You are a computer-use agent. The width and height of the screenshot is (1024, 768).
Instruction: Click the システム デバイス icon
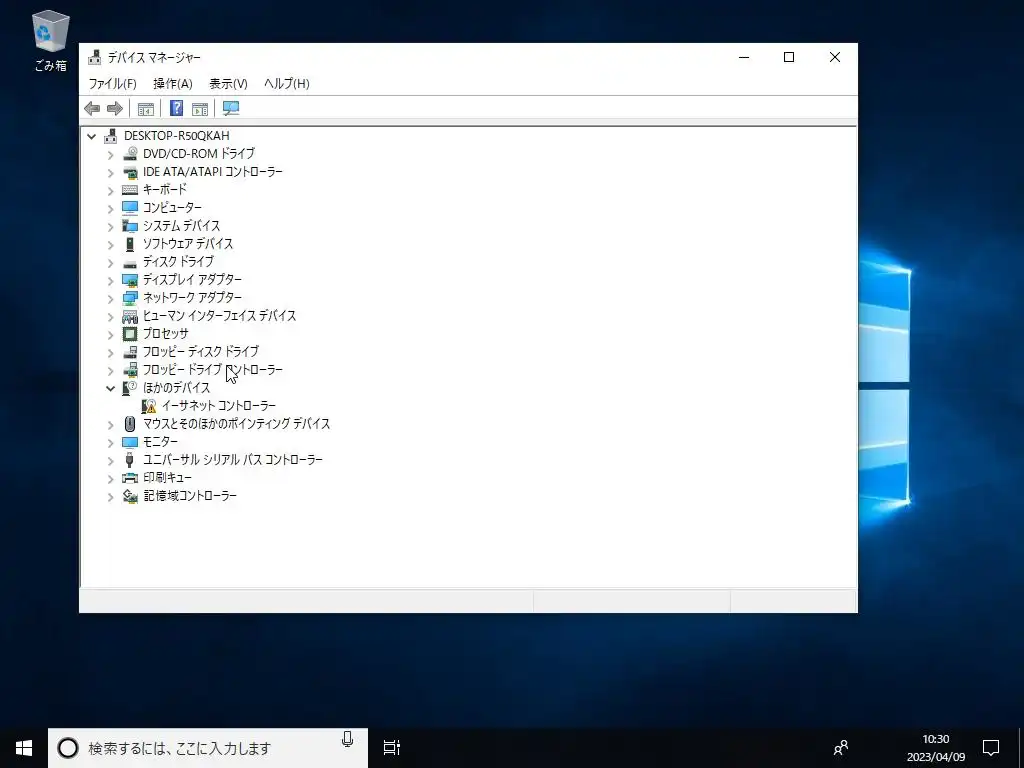[x=130, y=226]
